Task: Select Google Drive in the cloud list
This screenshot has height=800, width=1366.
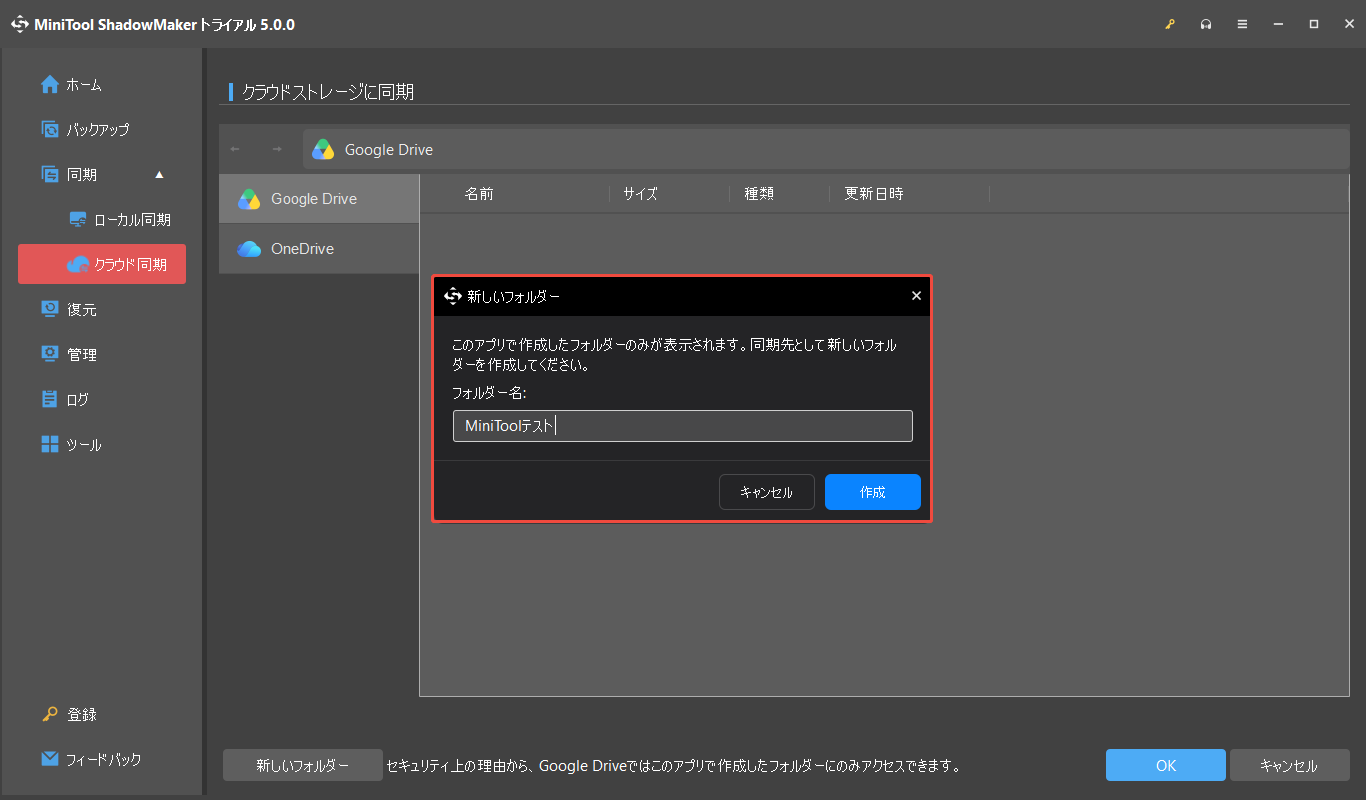Action: pyautogui.click(x=319, y=199)
